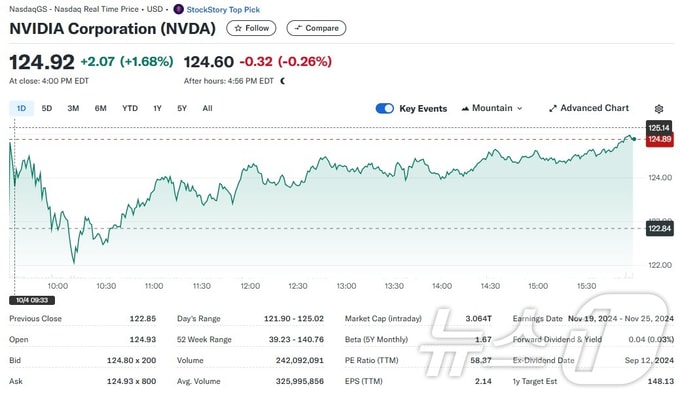Viewport: 680px width, 397px height.
Task: View the All time range
Action: (207, 108)
